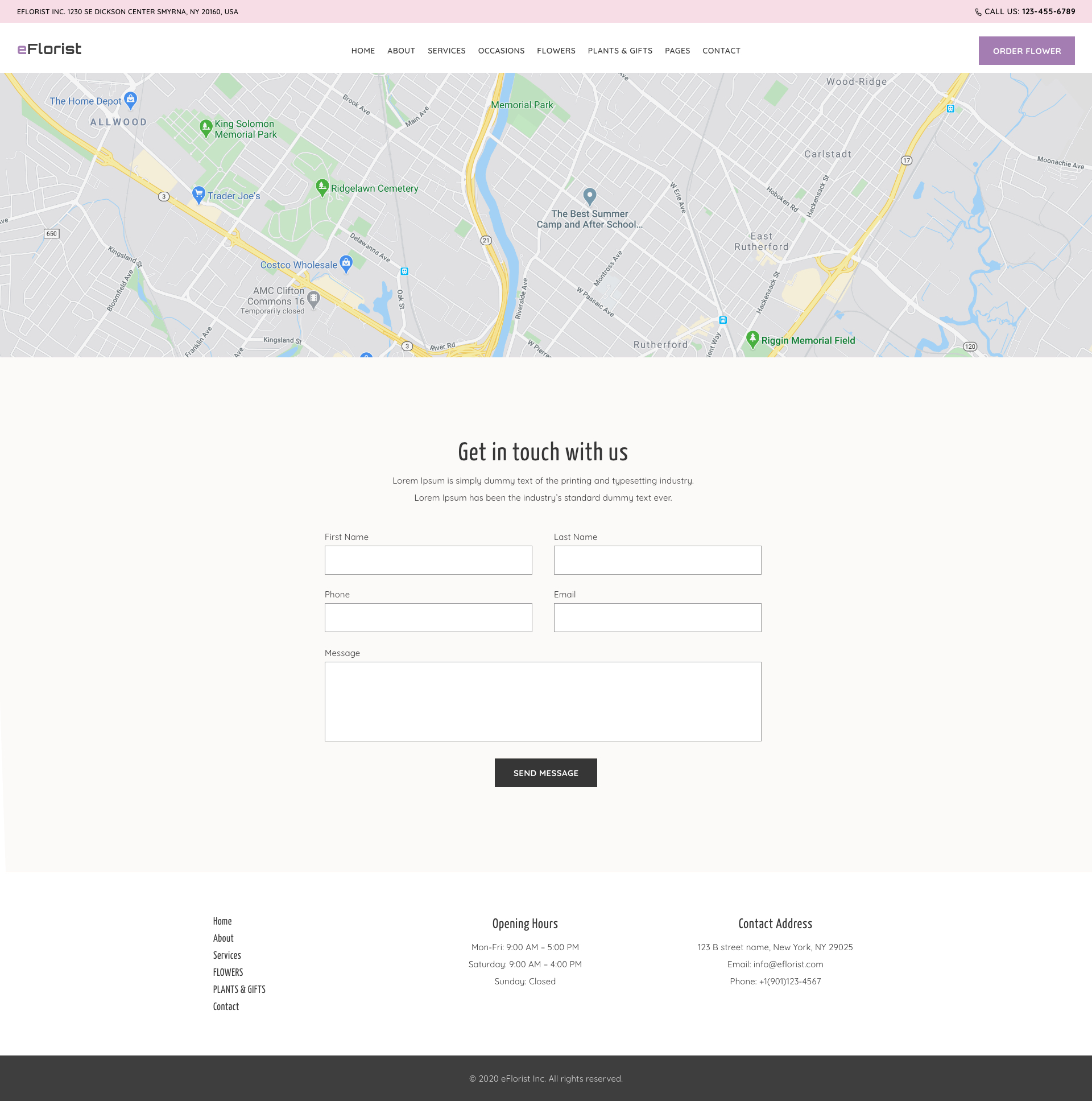The height and width of the screenshot is (1101, 1092).
Task: Click the eFlorist logo
Action: [x=49, y=49]
